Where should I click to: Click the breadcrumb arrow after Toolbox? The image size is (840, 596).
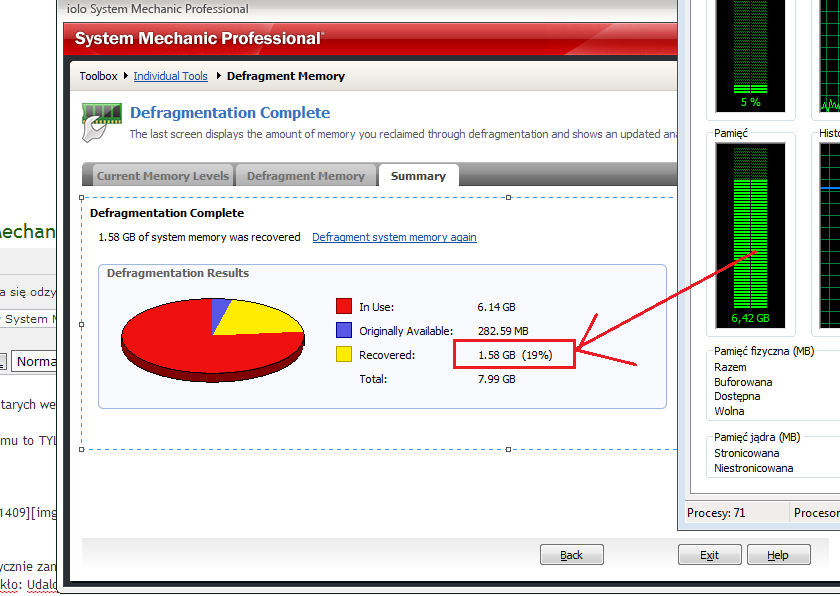(x=125, y=76)
